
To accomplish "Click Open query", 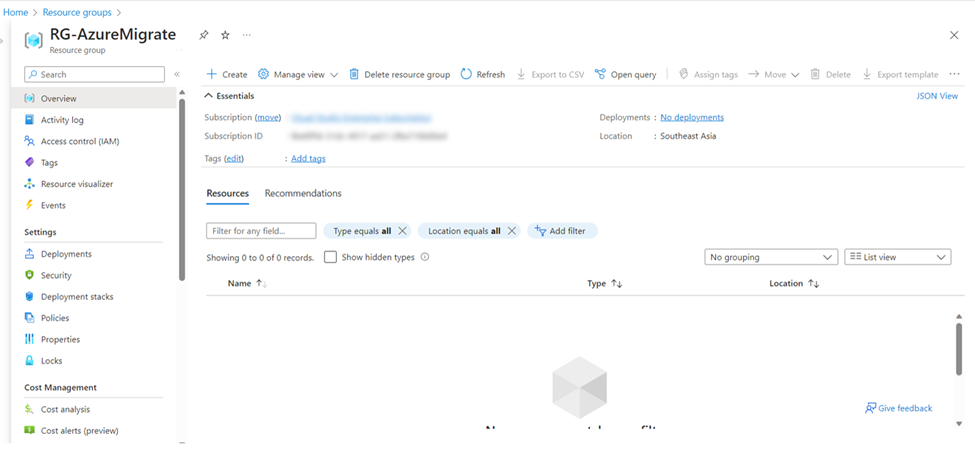I will point(626,75).
